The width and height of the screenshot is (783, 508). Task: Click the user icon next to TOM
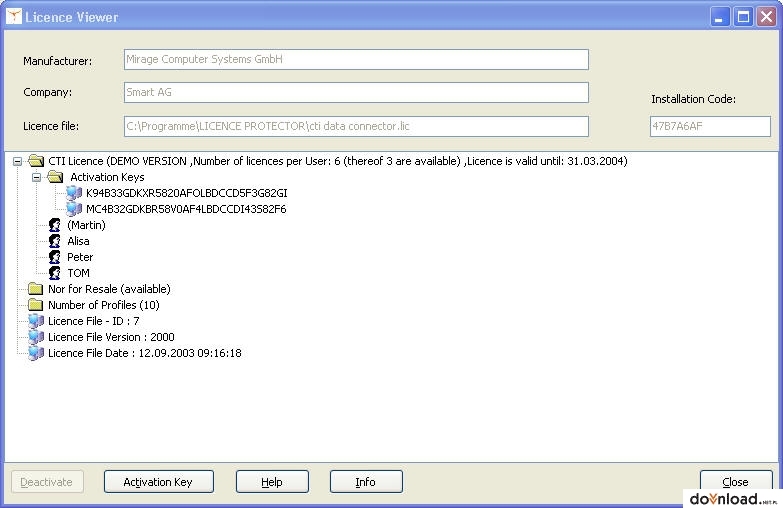55,273
